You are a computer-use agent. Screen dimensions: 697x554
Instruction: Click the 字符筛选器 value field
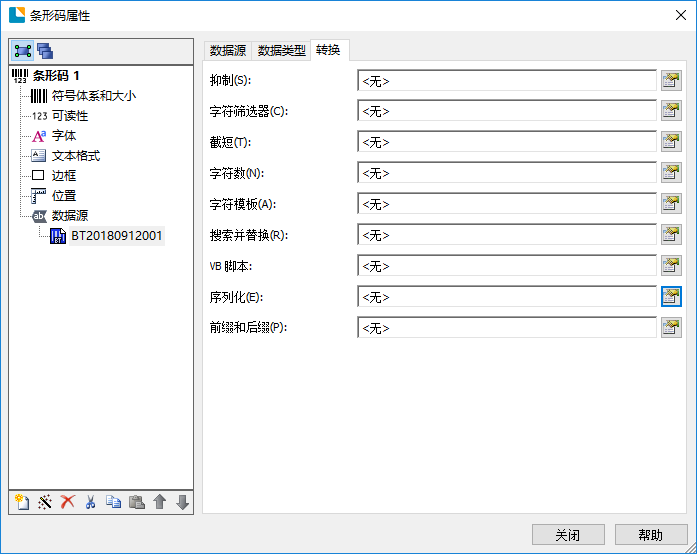pyautogui.click(x=506, y=111)
